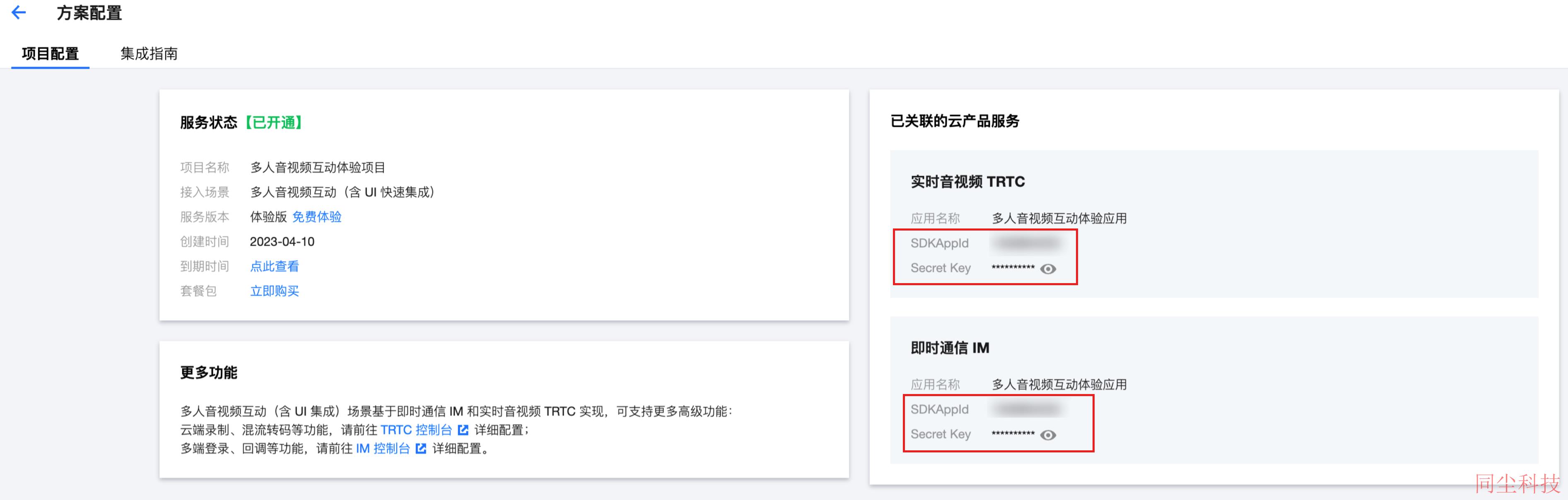Switch to 集成指南 tab
Image resolution: width=1568 pixels, height=500 pixels.
click(149, 53)
